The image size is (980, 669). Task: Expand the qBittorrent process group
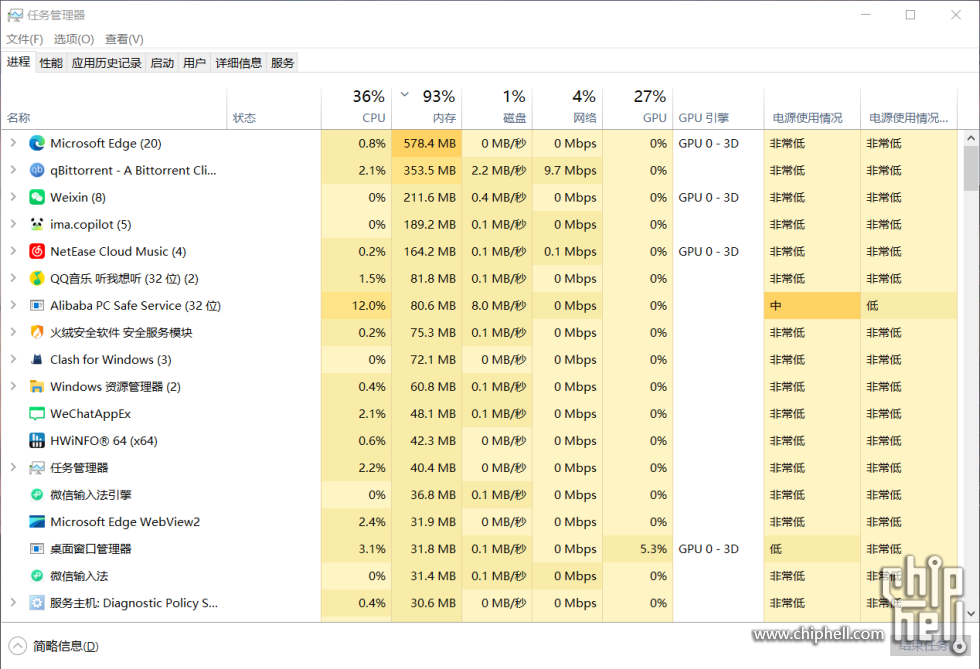13,170
